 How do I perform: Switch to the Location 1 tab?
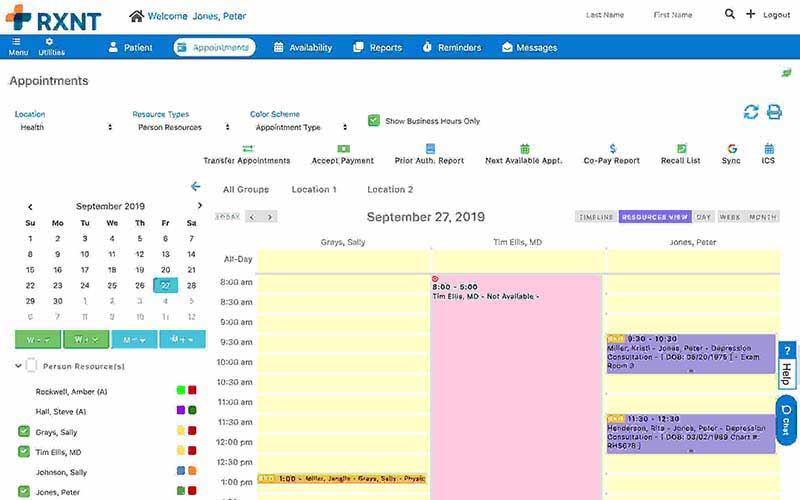point(314,189)
